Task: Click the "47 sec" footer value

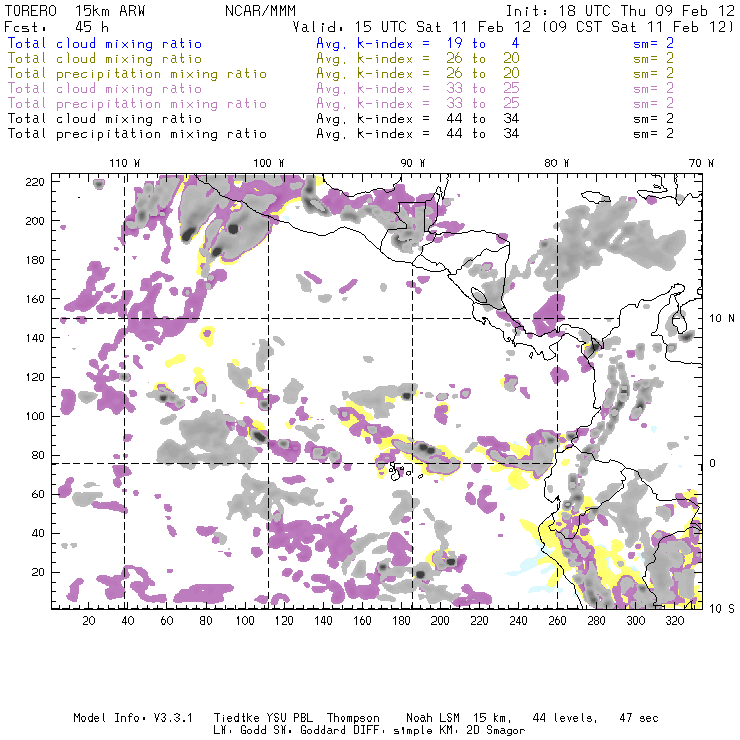Action: point(639,718)
